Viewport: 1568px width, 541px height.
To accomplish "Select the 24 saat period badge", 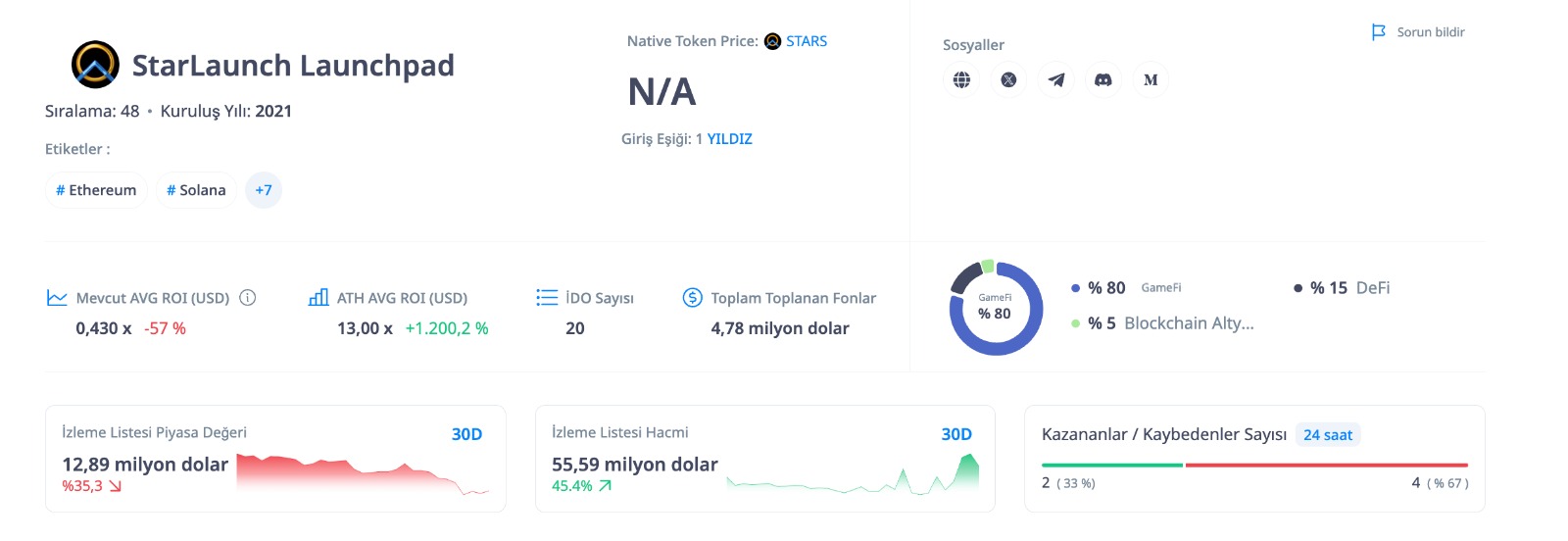I will (1328, 435).
